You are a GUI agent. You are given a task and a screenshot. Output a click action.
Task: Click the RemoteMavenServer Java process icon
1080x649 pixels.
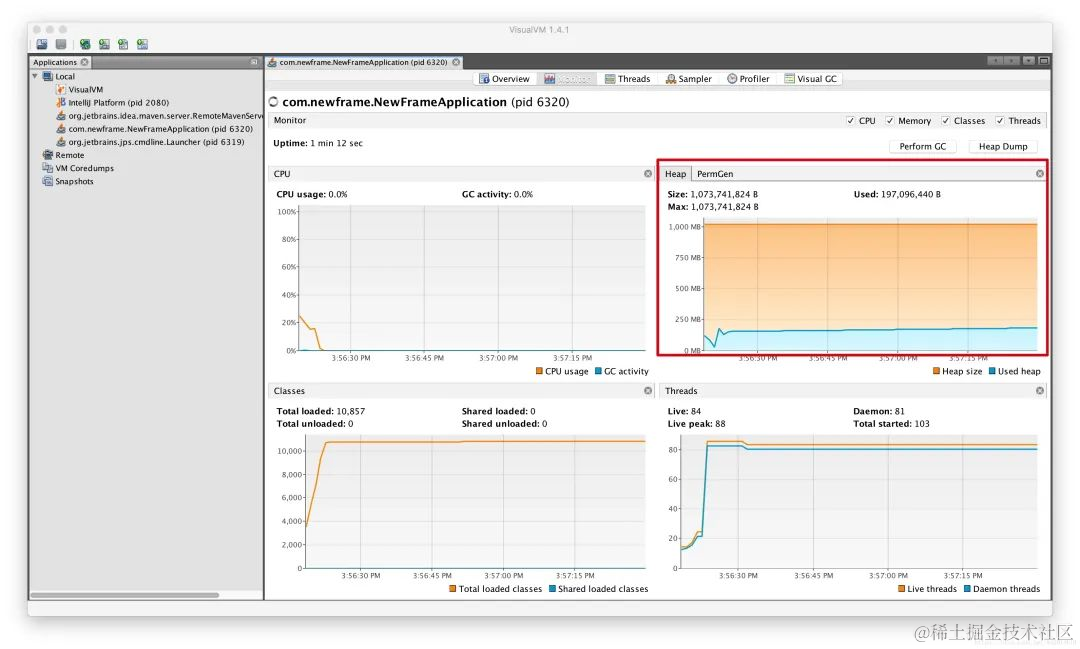(x=61, y=116)
